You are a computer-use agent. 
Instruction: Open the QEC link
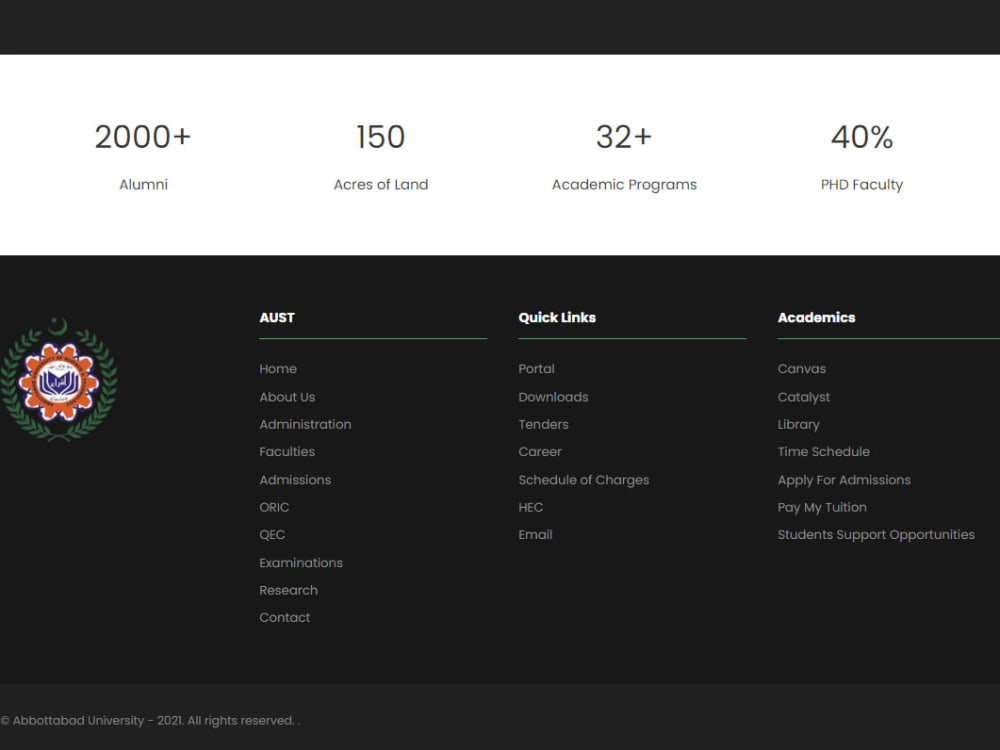[272, 534]
